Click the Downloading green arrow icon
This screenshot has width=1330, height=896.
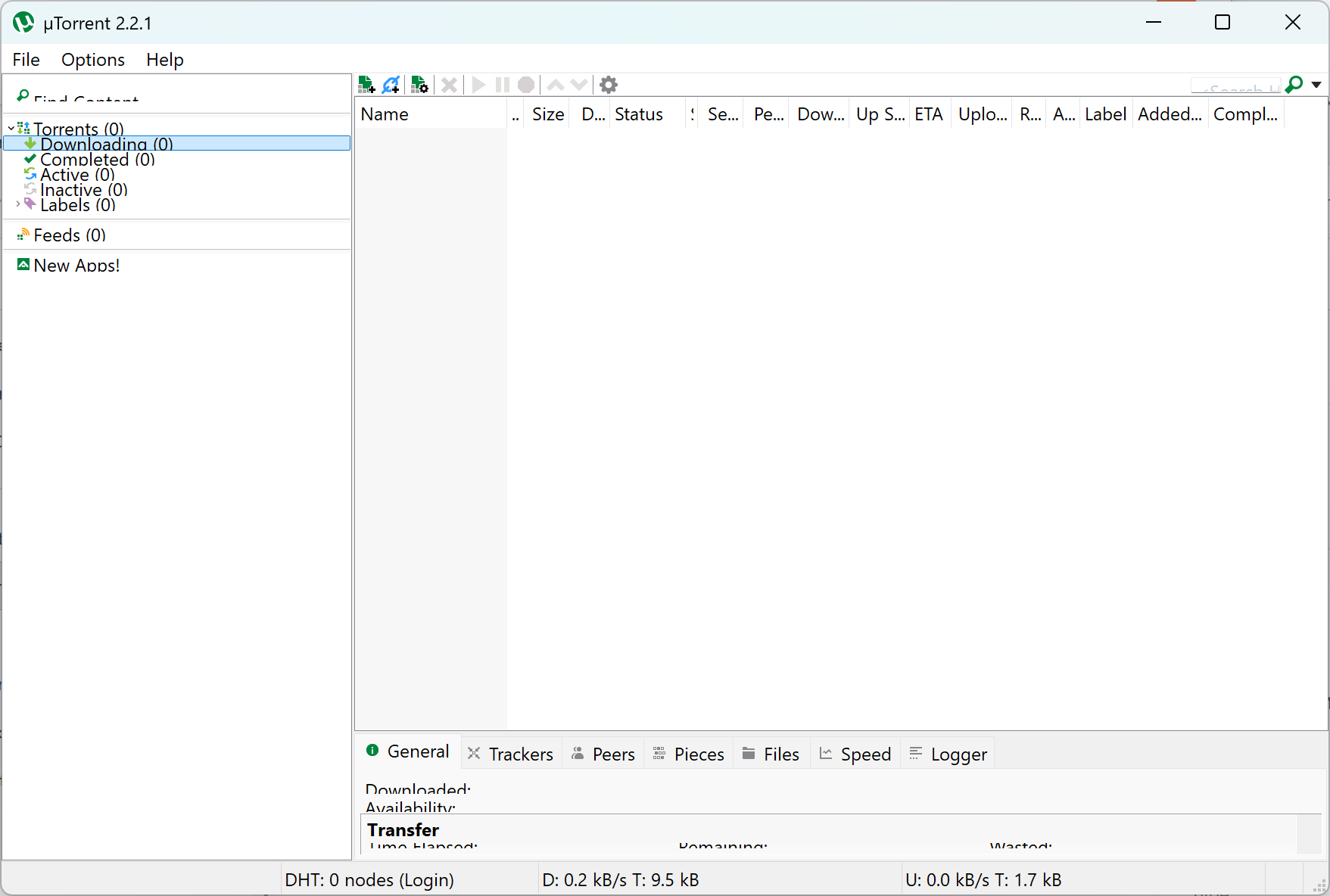30,143
